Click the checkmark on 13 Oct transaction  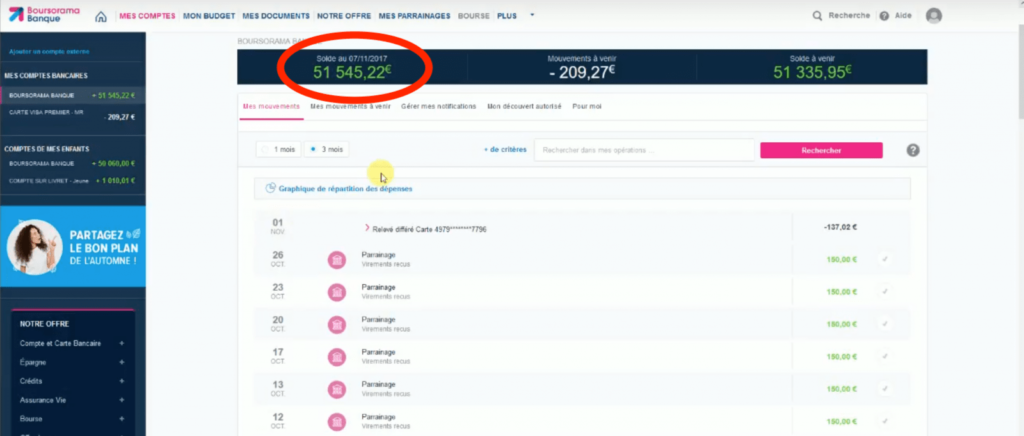(x=884, y=389)
